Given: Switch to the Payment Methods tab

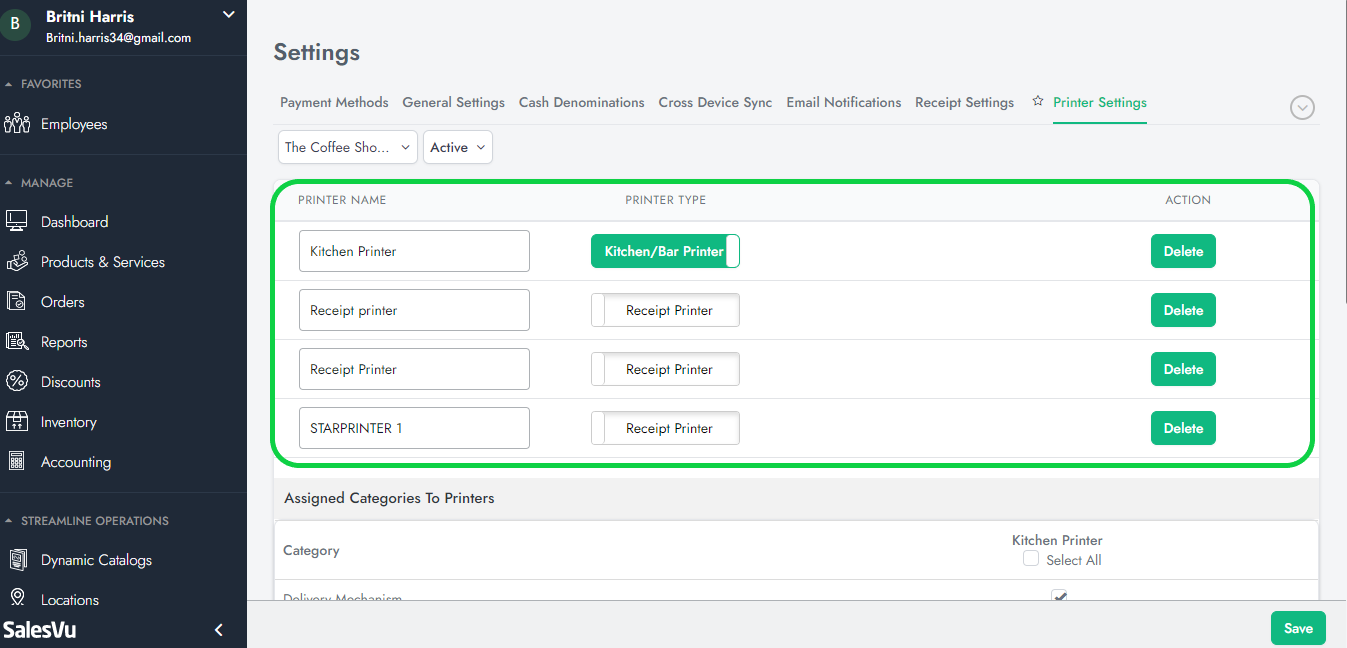Looking at the screenshot, I should [x=334, y=102].
